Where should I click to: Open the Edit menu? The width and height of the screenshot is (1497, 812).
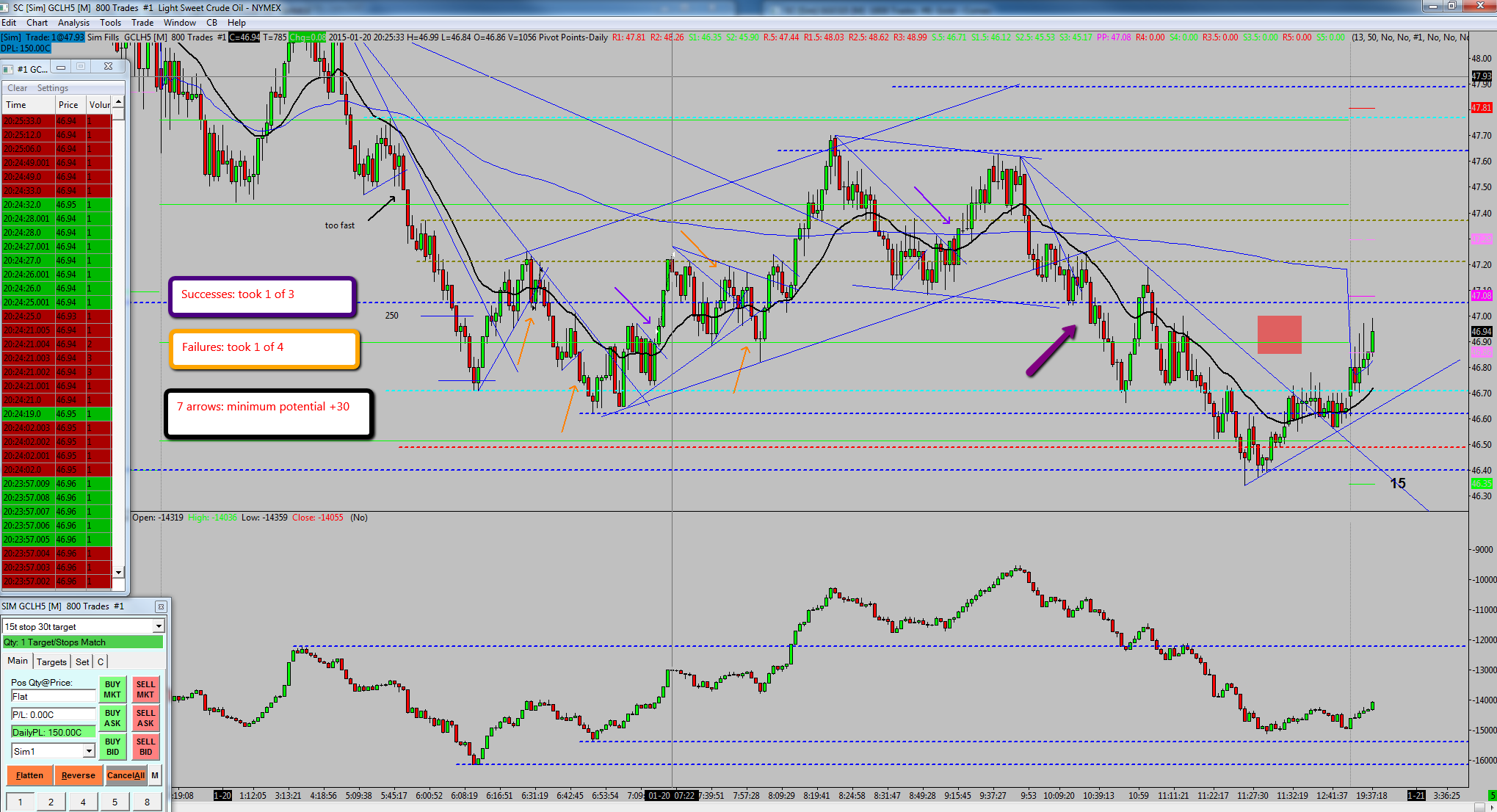(x=9, y=23)
